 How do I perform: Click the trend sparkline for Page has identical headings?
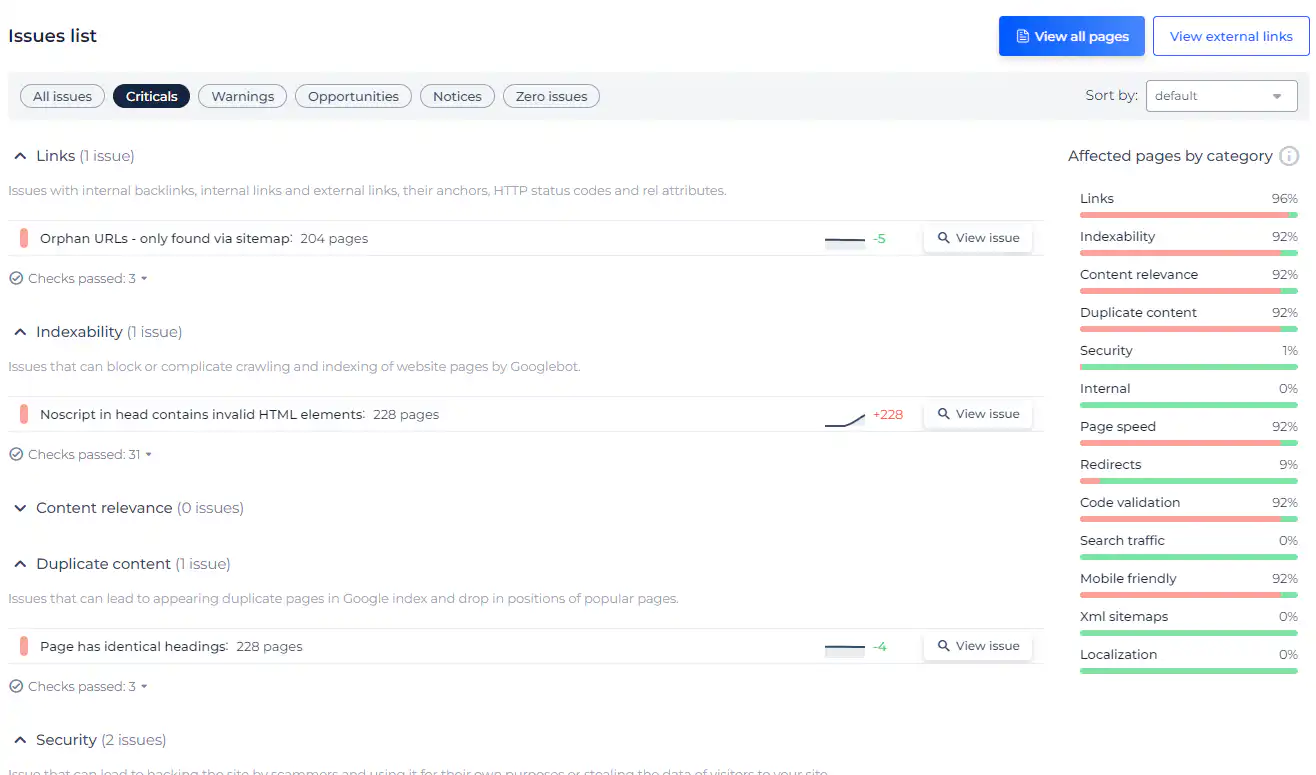point(845,647)
